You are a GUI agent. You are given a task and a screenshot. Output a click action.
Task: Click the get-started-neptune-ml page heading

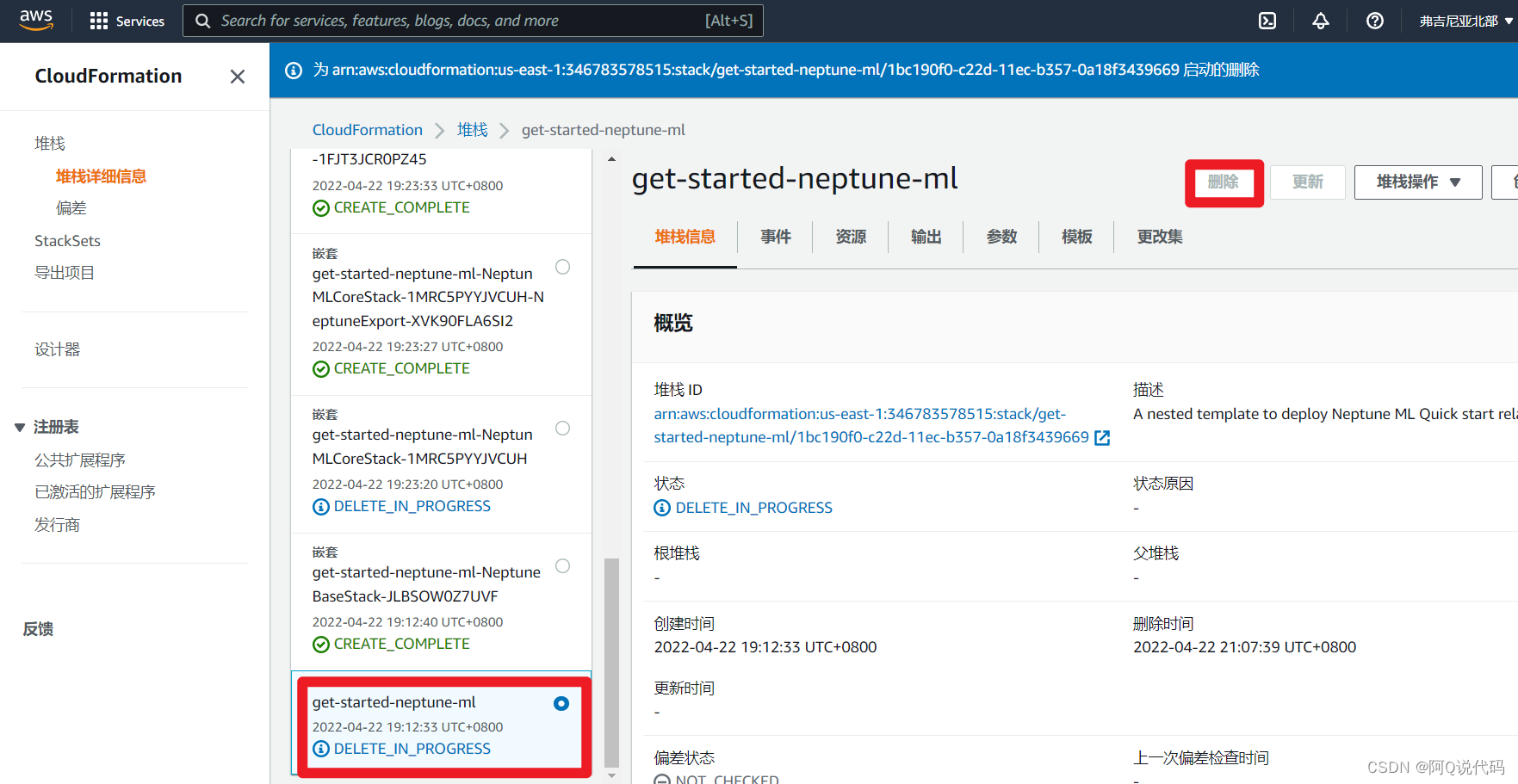tap(795, 178)
